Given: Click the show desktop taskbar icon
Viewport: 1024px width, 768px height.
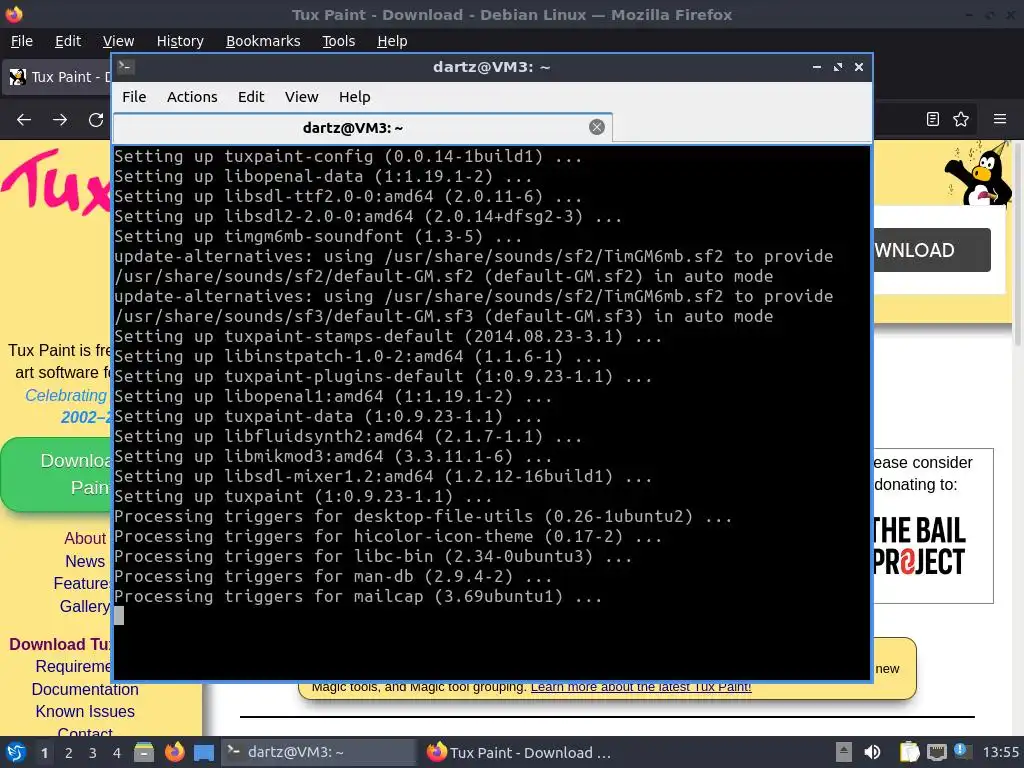Looking at the screenshot, I should pyautogui.click(x=204, y=752).
